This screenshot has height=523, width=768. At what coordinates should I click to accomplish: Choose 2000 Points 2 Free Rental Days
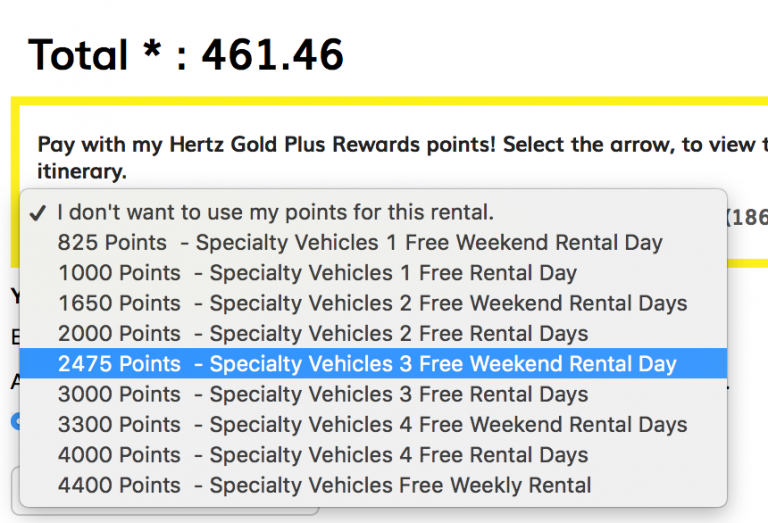pyautogui.click(x=323, y=334)
